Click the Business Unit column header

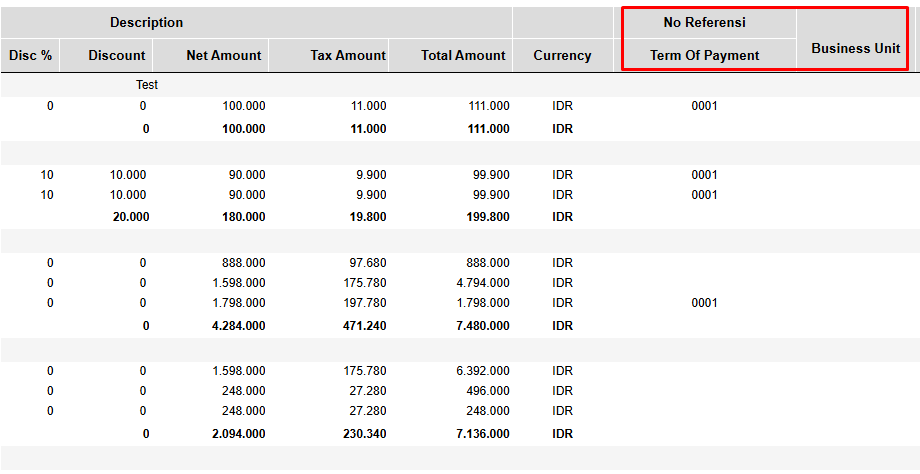[x=855, y=48]
